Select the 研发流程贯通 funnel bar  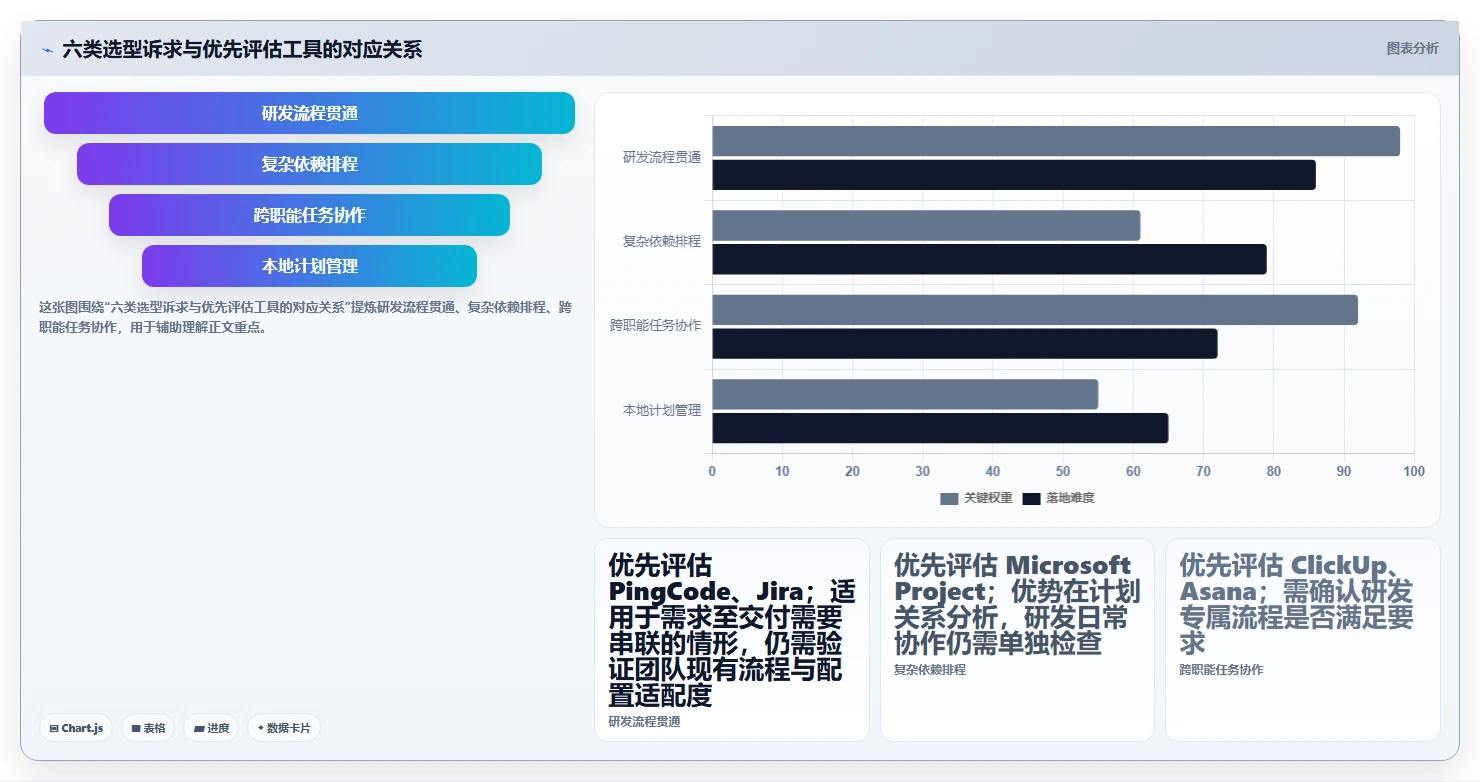[309, 113]
